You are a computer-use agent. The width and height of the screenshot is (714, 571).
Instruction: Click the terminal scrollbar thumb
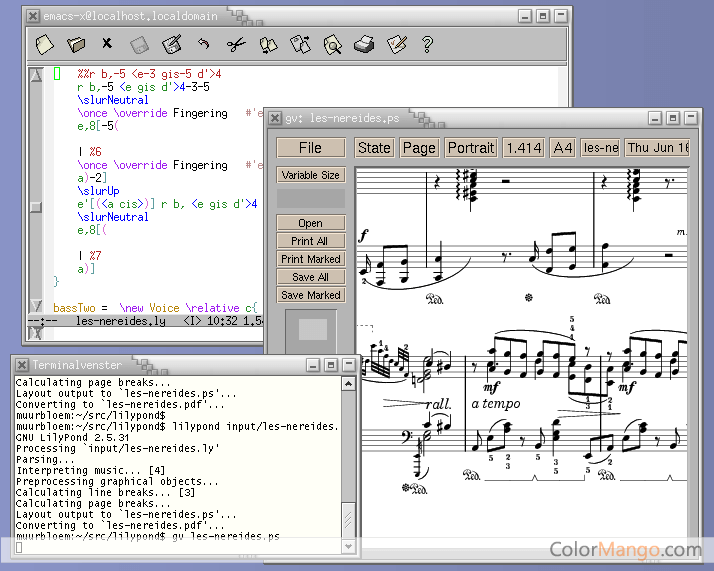[x=348, y=520]
